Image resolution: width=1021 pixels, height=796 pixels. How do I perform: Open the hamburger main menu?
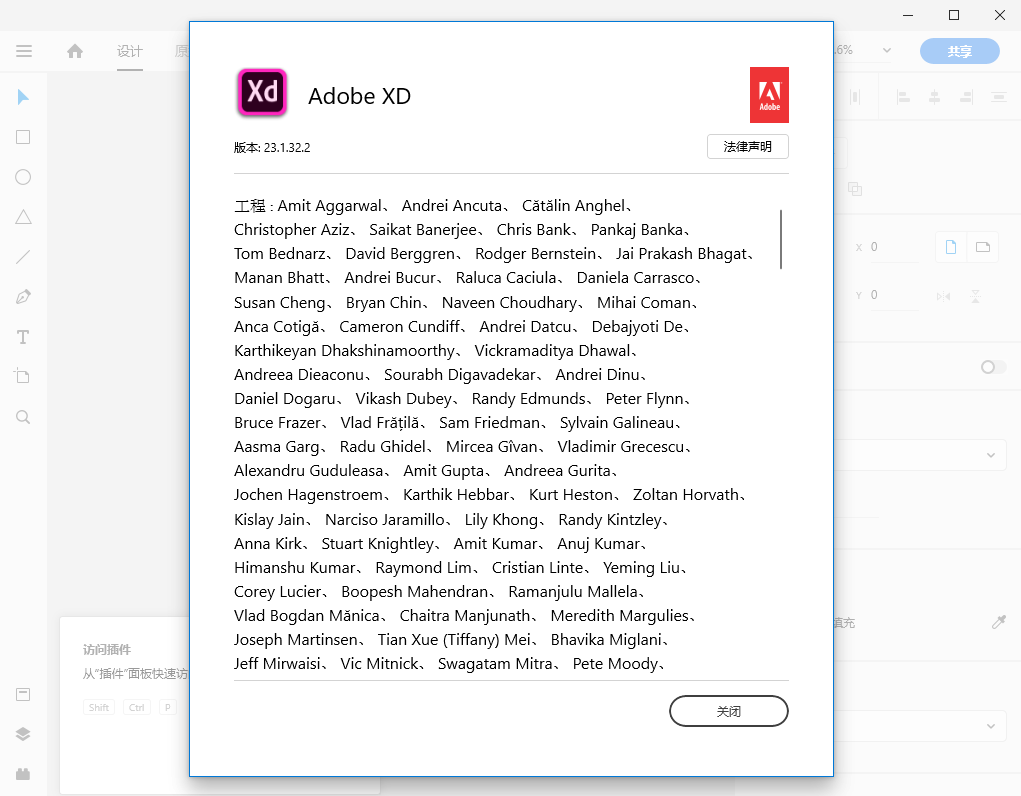coord(24,51)
